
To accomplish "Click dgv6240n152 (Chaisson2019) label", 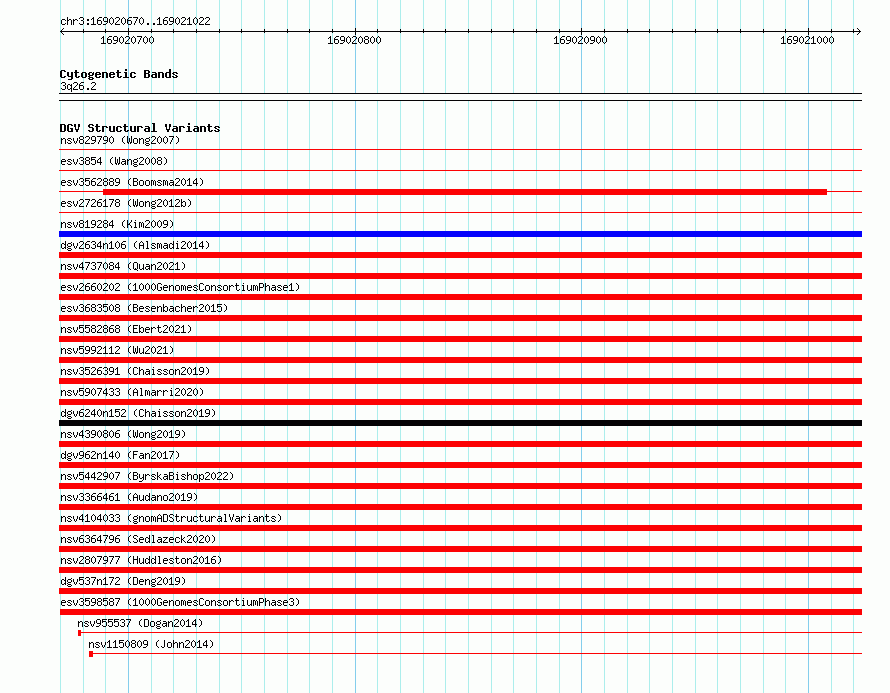I will pos(138,413).
